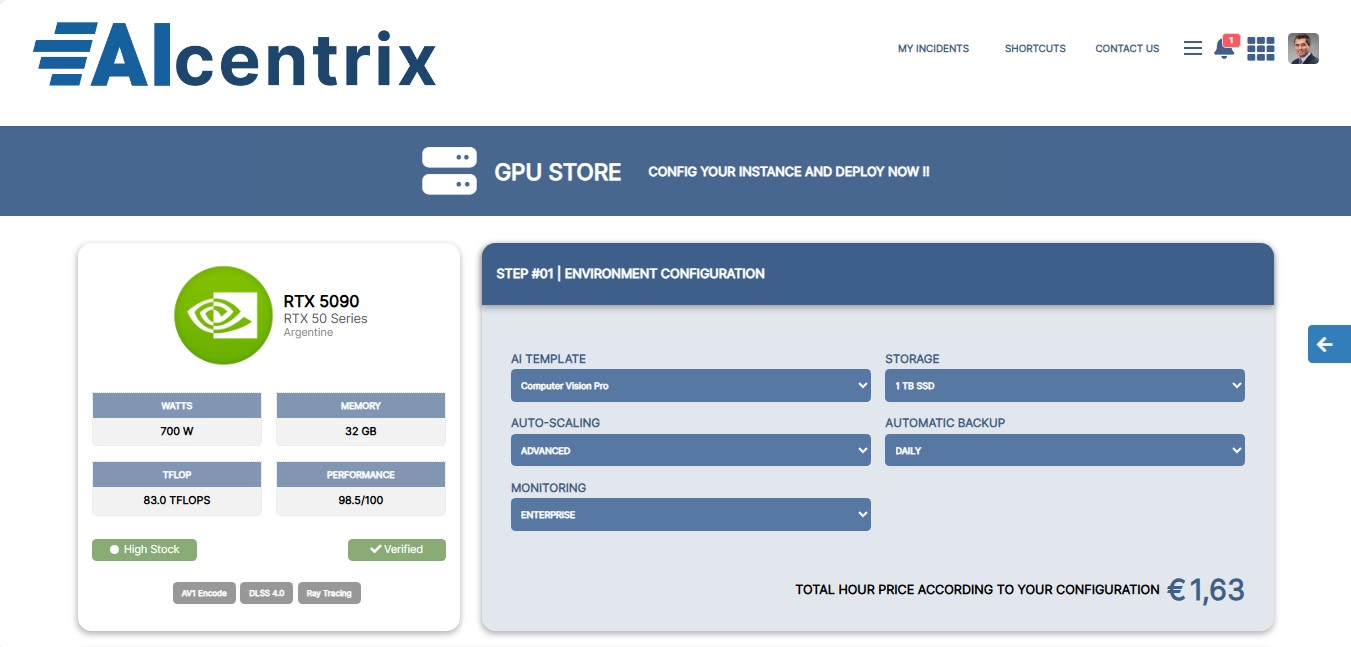Open My Incidents menu item
The width and height of the screenshot is (1351, 647).
(933, 48)
